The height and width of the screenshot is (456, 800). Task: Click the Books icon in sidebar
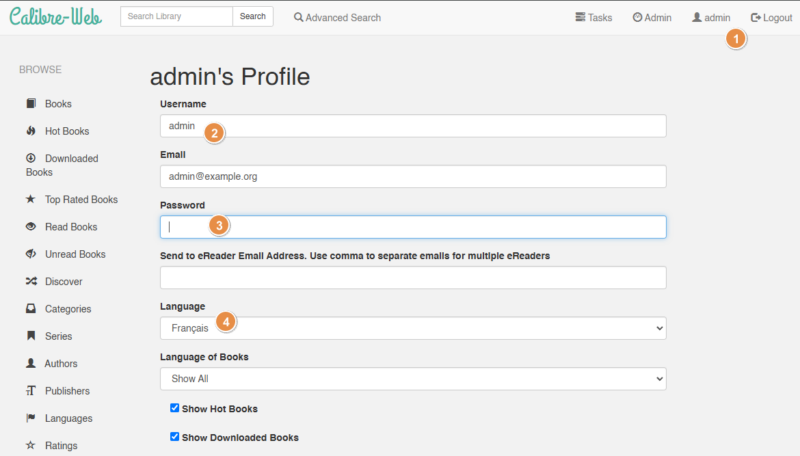(31, 103)
